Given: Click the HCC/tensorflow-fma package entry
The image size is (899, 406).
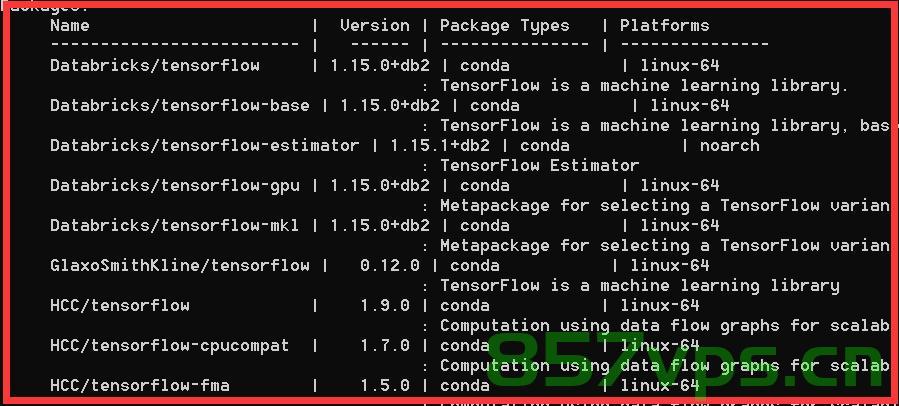Looking at the screenshot, I should click(x=140, y=385).
